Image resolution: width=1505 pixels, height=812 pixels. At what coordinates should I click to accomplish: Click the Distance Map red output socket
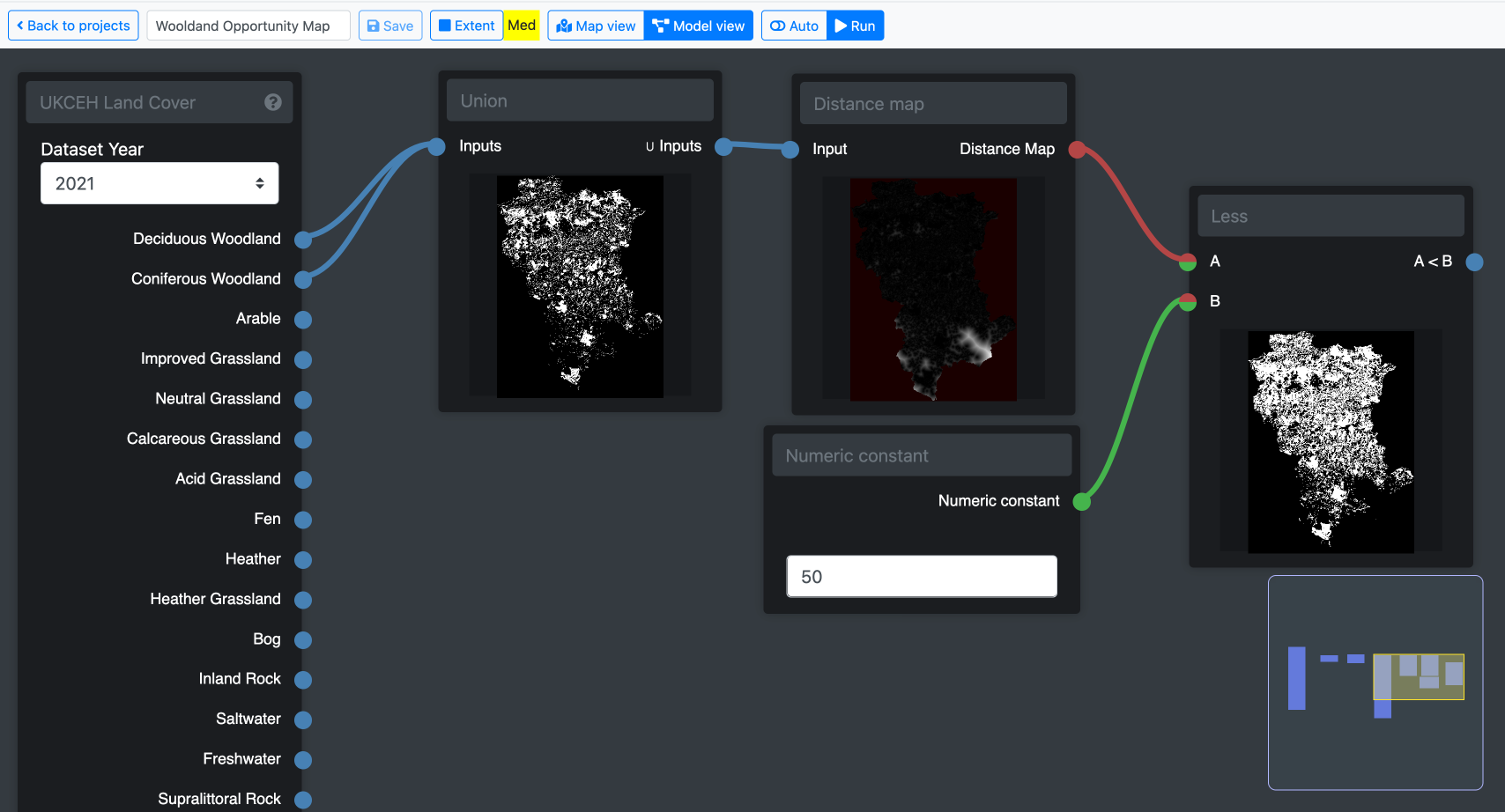click(x=1077, y=150)
